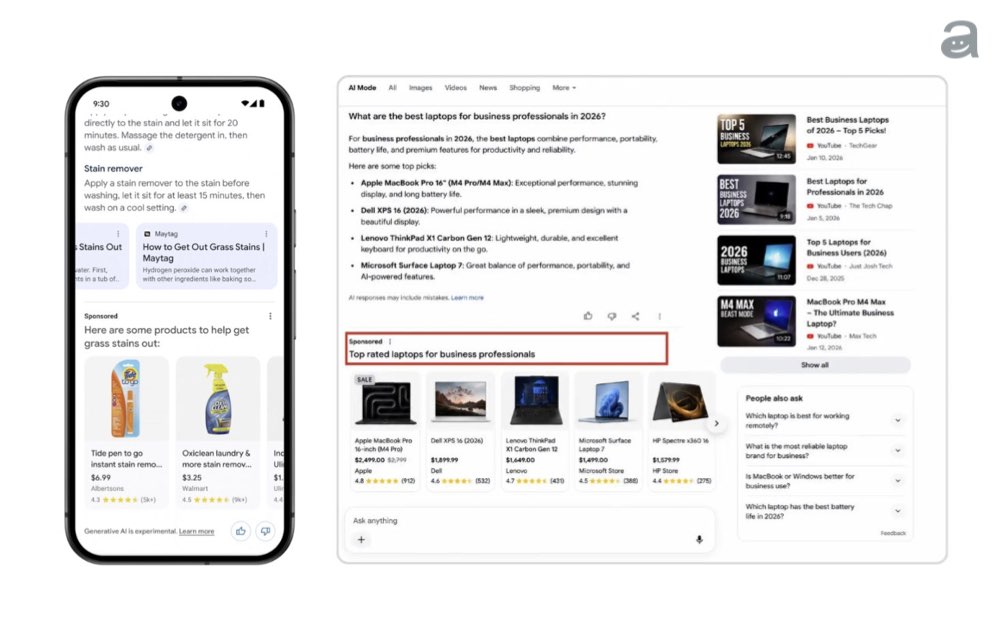
Task: Play the M4 Max Beast Mode video thumbnail
Action: (756, 321)
